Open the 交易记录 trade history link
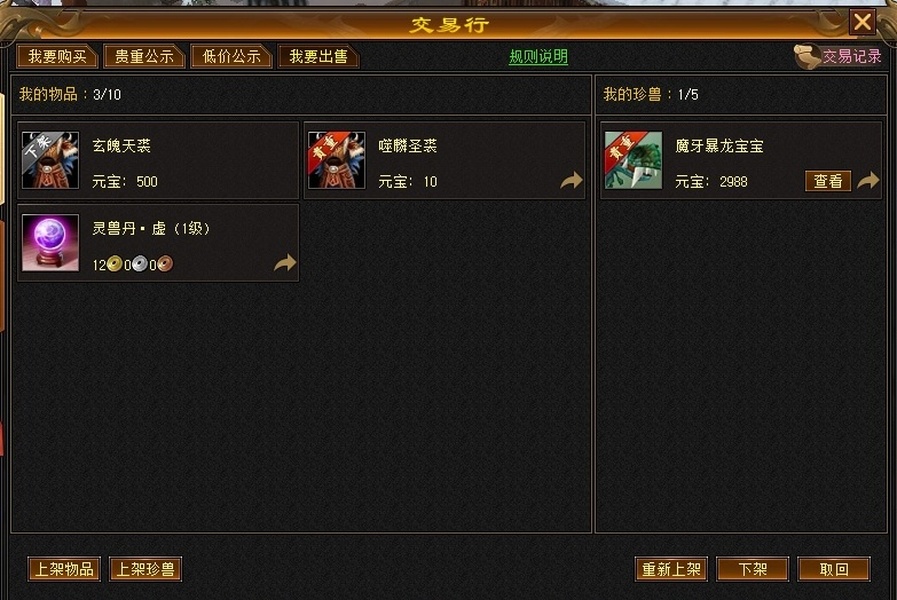The image size is (897, 600). (x=852, y=56)
